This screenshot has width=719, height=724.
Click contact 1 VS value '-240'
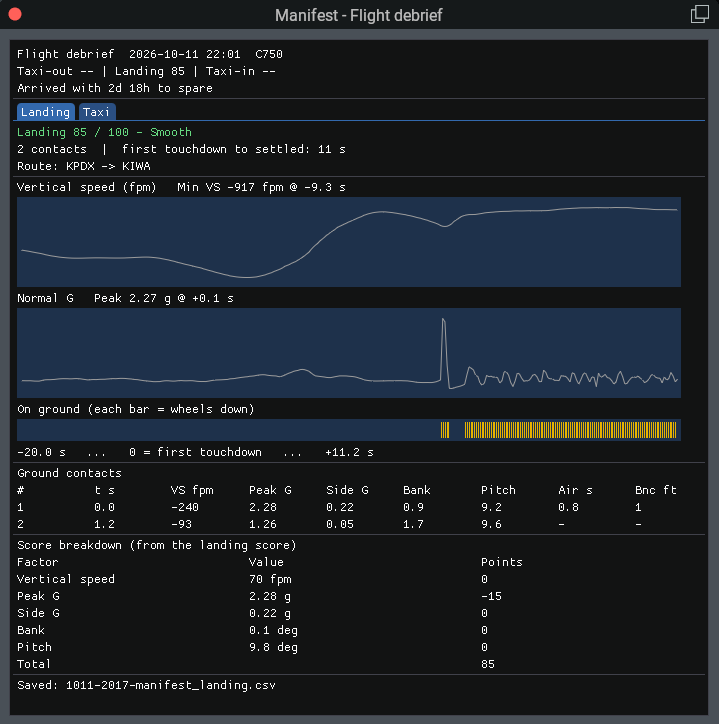(185, 507)
